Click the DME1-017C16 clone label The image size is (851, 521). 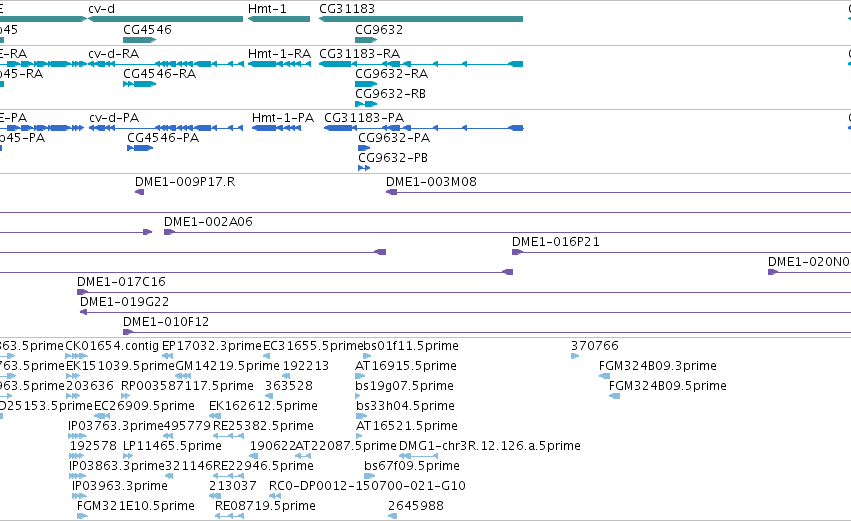(x=121, y=282)
